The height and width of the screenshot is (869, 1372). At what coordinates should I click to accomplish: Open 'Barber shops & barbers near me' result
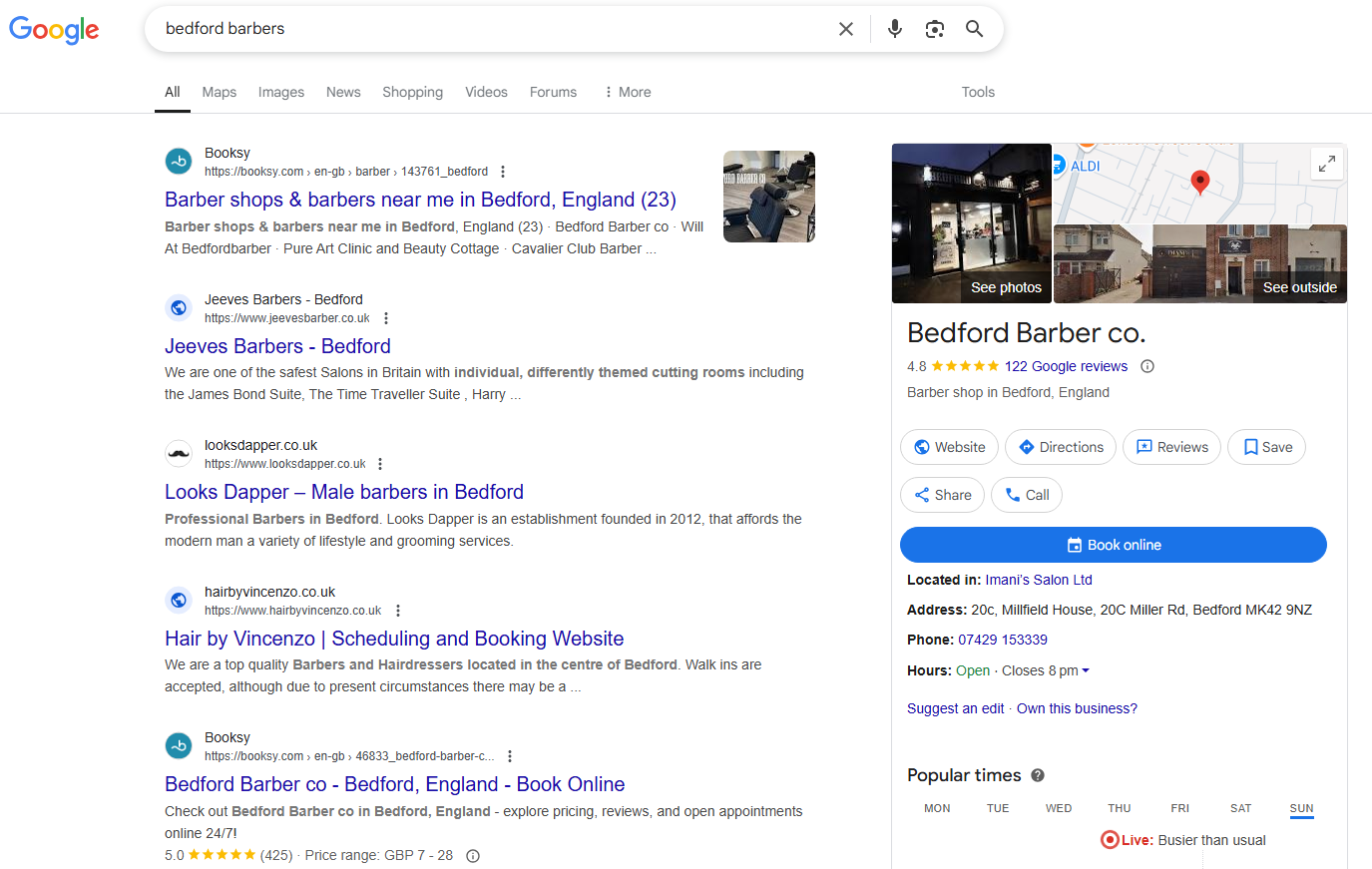[x=420, y=200]
